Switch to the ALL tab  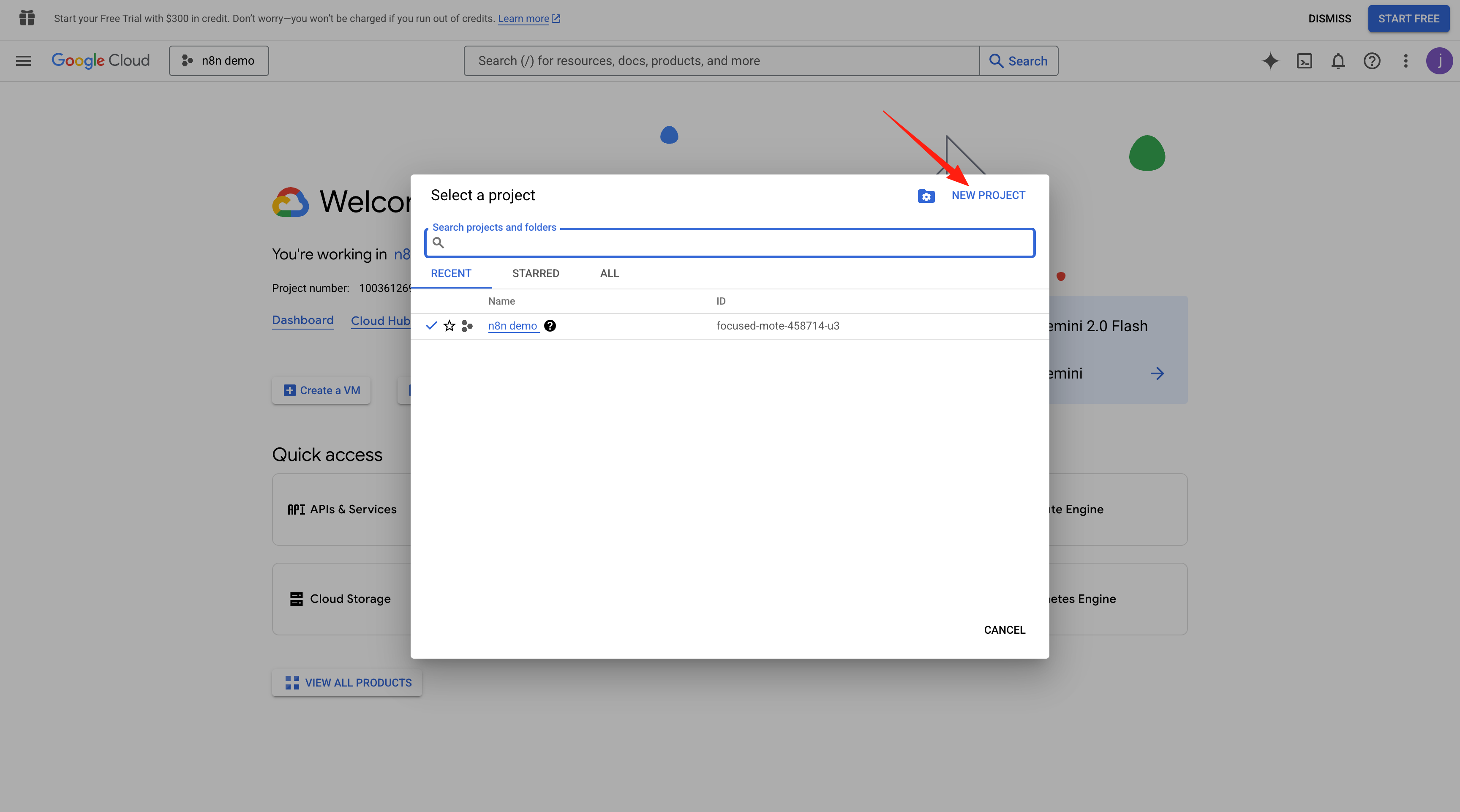point(609,273)
